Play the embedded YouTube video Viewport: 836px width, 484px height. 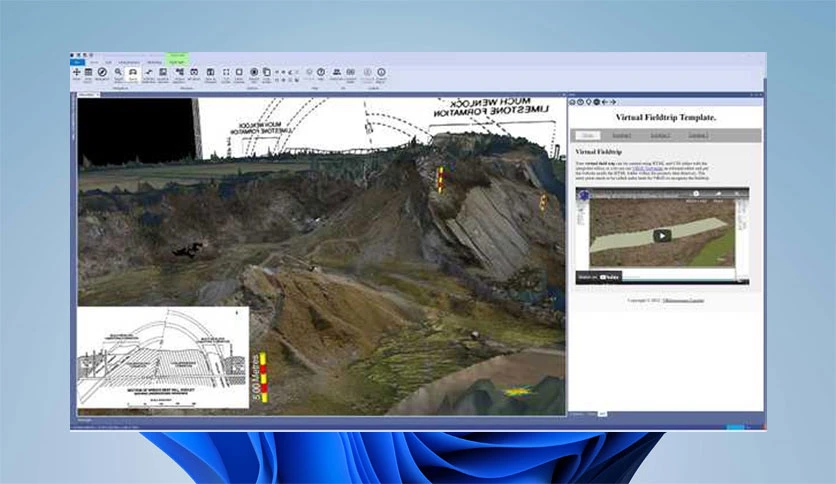[662, 236]
